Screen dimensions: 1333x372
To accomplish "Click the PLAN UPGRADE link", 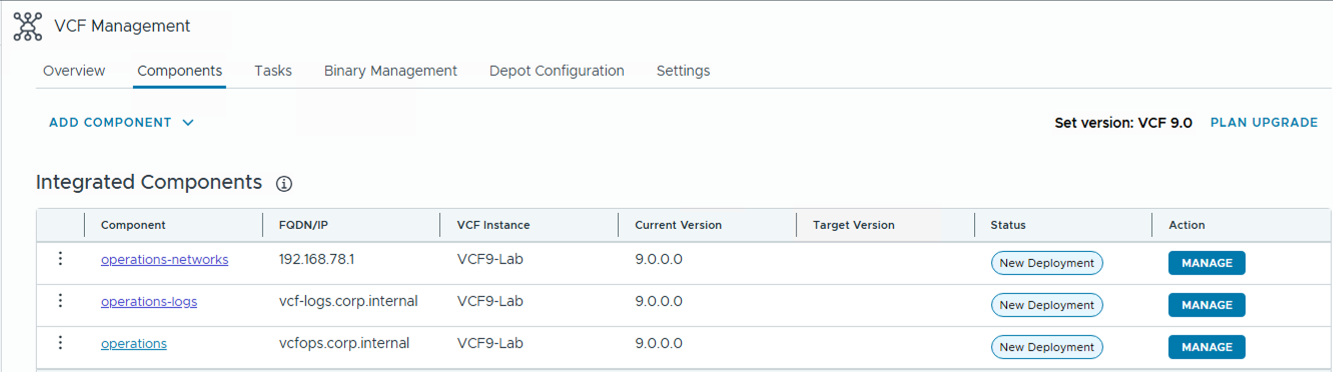I will [x=1264, y=122].
